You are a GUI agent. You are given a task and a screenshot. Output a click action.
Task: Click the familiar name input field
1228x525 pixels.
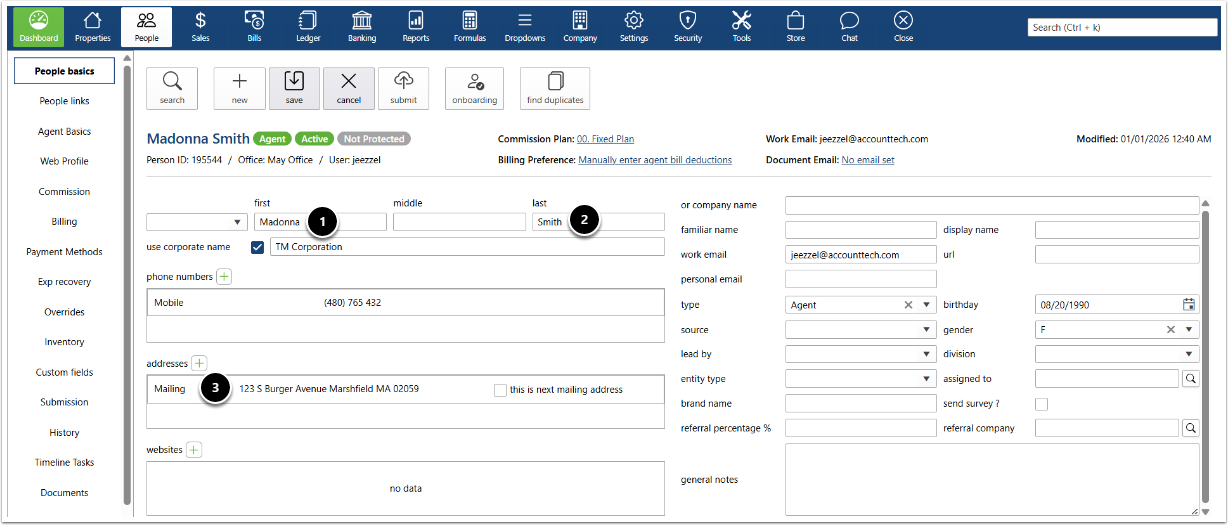tap(860, 230)
